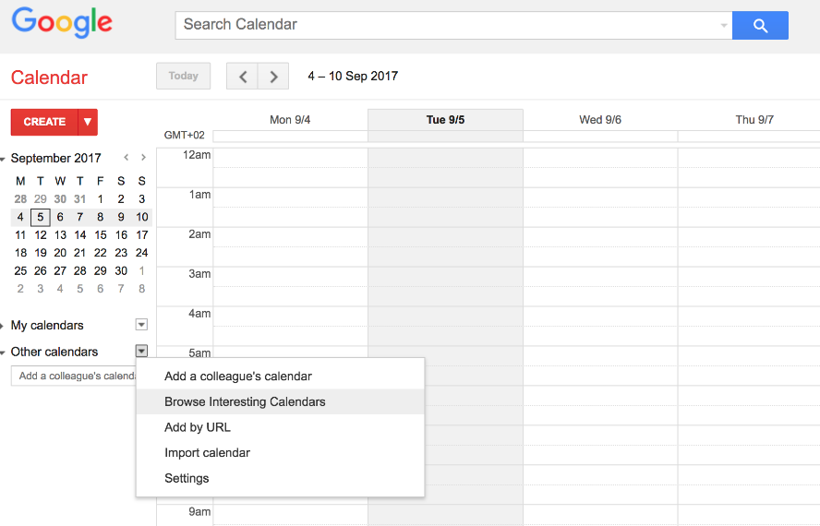Screen dimensions: 820x526
Task: Select September 13 in mini calendar
Action: click(x=60, y=235)
